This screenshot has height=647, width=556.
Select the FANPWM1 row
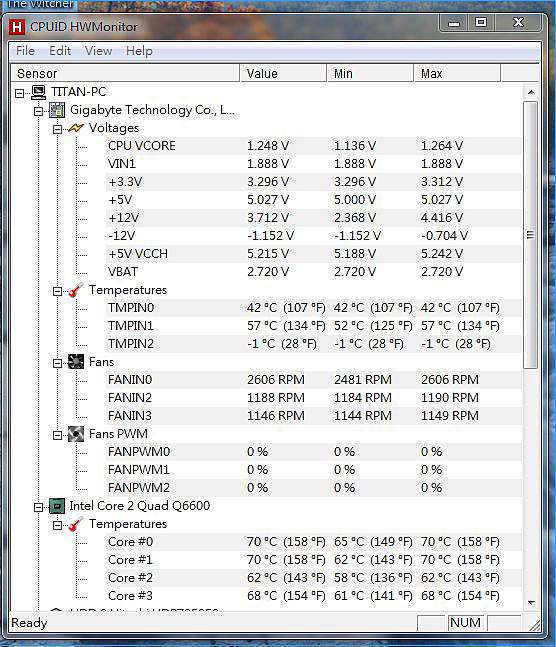coord(314,470)
